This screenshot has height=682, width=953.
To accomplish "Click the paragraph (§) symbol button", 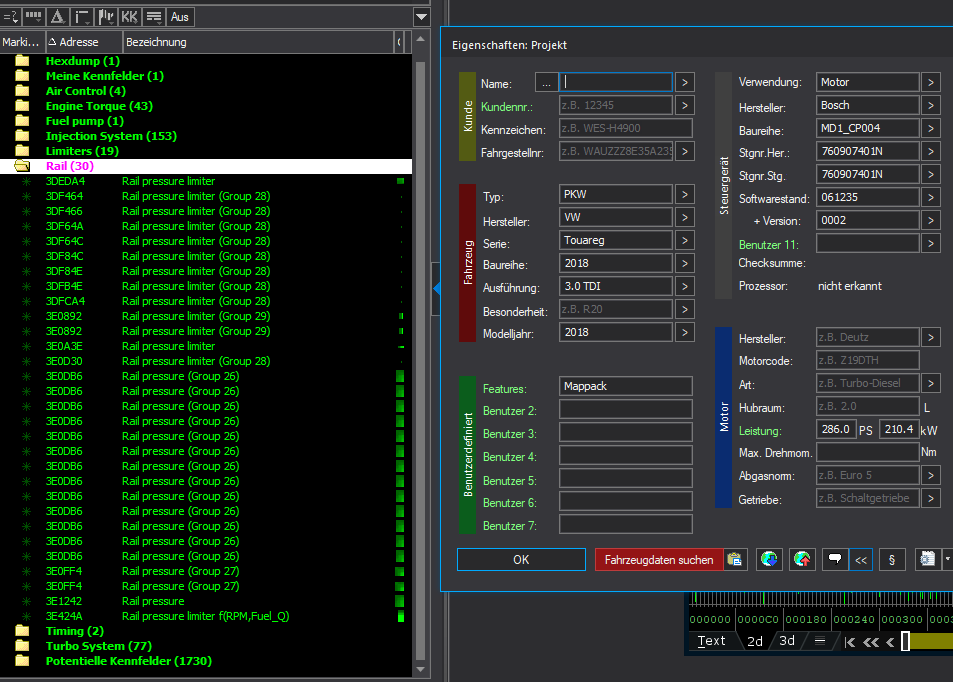I will pyautogui.click(x=892, y=560).
